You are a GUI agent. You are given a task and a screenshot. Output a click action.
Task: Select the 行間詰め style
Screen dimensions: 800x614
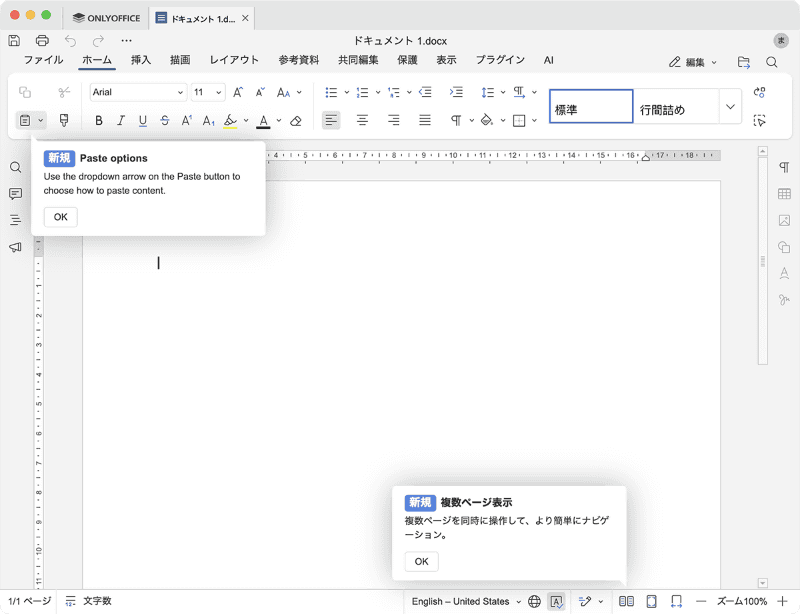(676, 106)
